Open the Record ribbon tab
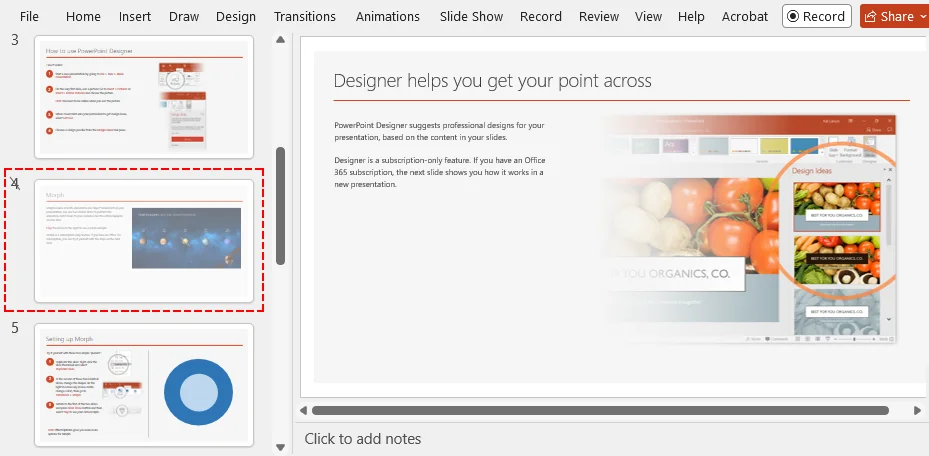929x456 pixels. tap(540, 17)
